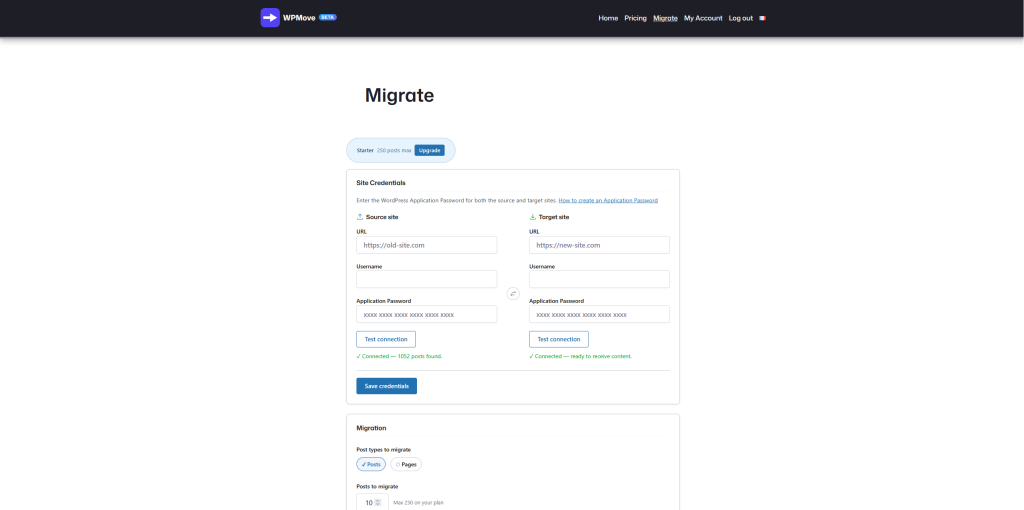Click Log out in navigation
Image resolution: width=1024 pixels, height=510 pixels.
[741, 18]
